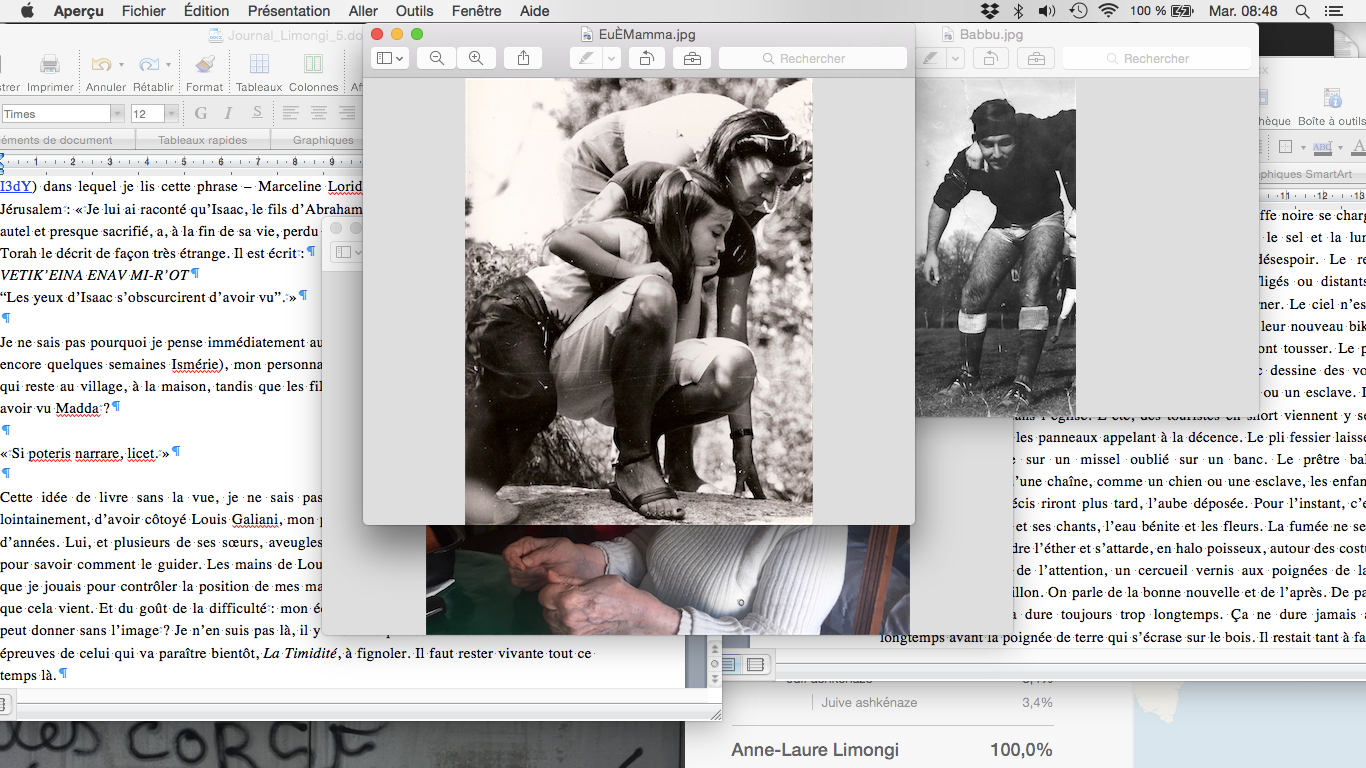Toggle italic (I) formatting in Word
1366x768 pixels.
229,113
